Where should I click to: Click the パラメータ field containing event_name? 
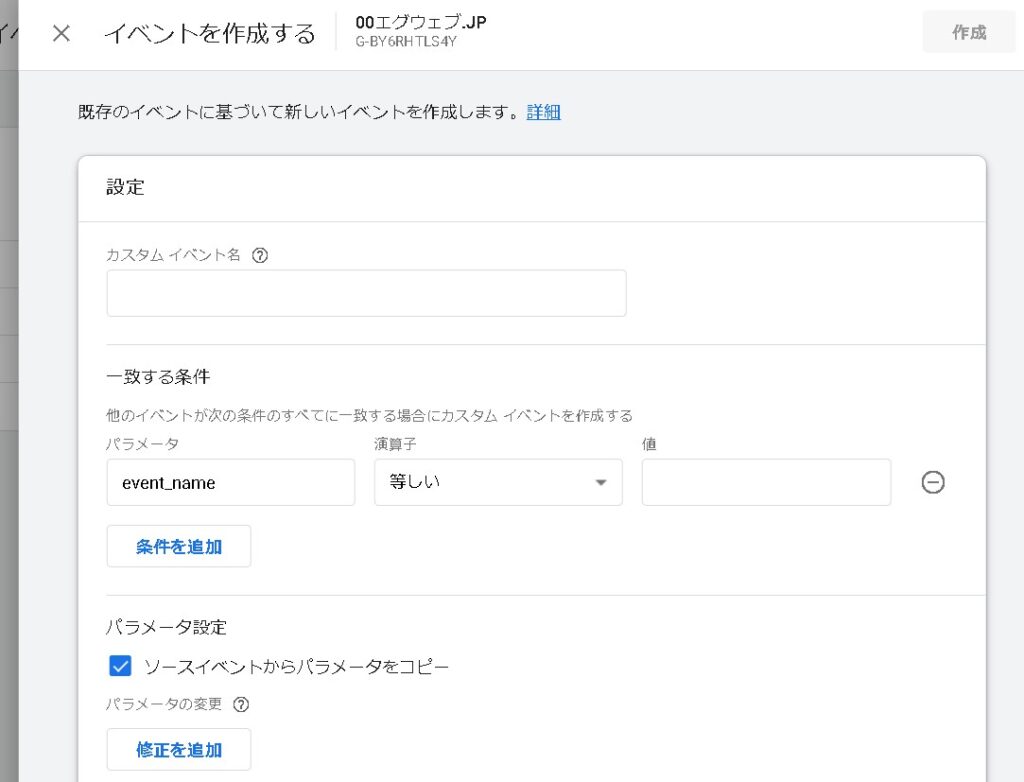pyautogui.click(x=230, y=483)
